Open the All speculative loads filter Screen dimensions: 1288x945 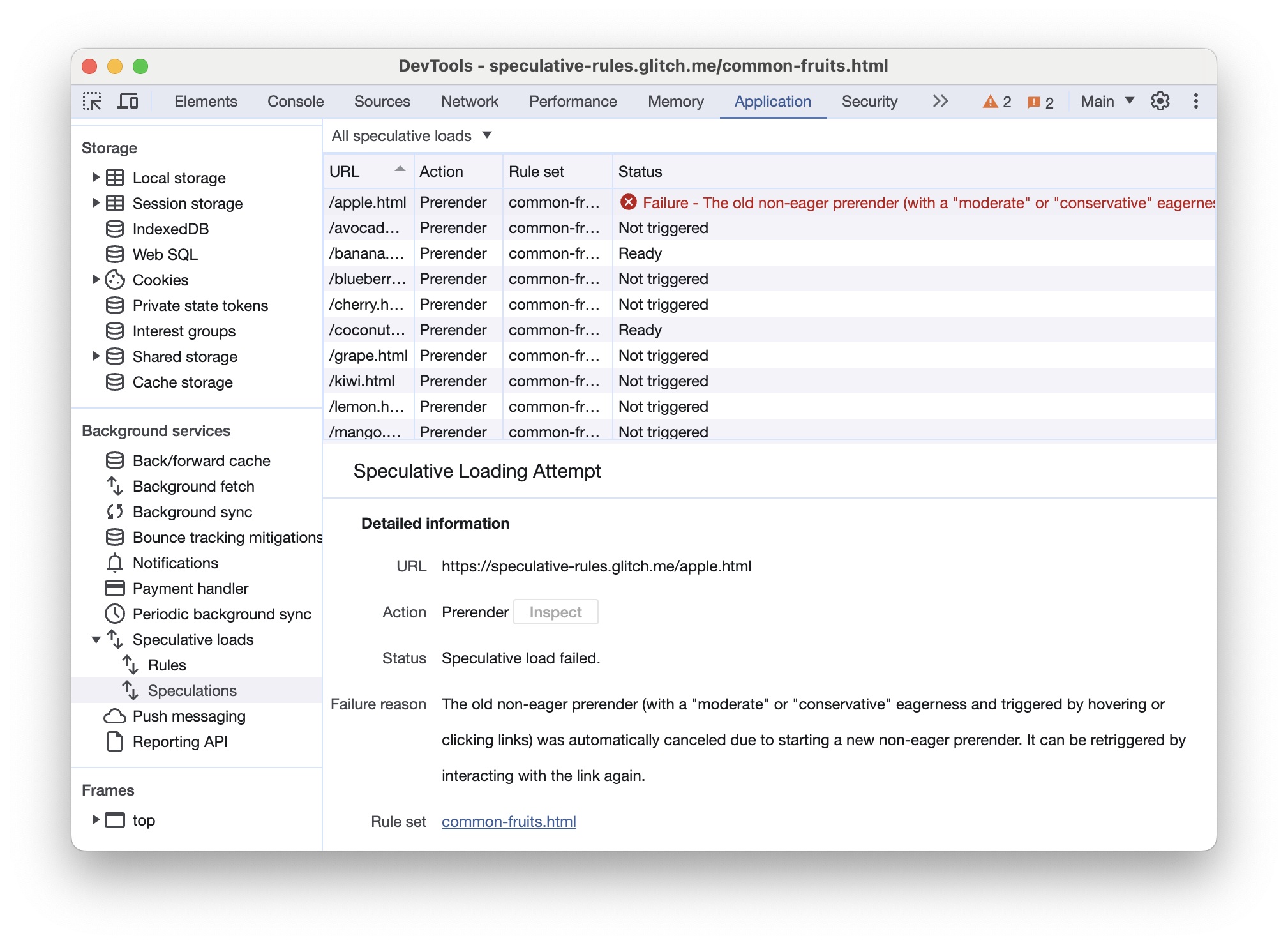click(x=412, y=136)
